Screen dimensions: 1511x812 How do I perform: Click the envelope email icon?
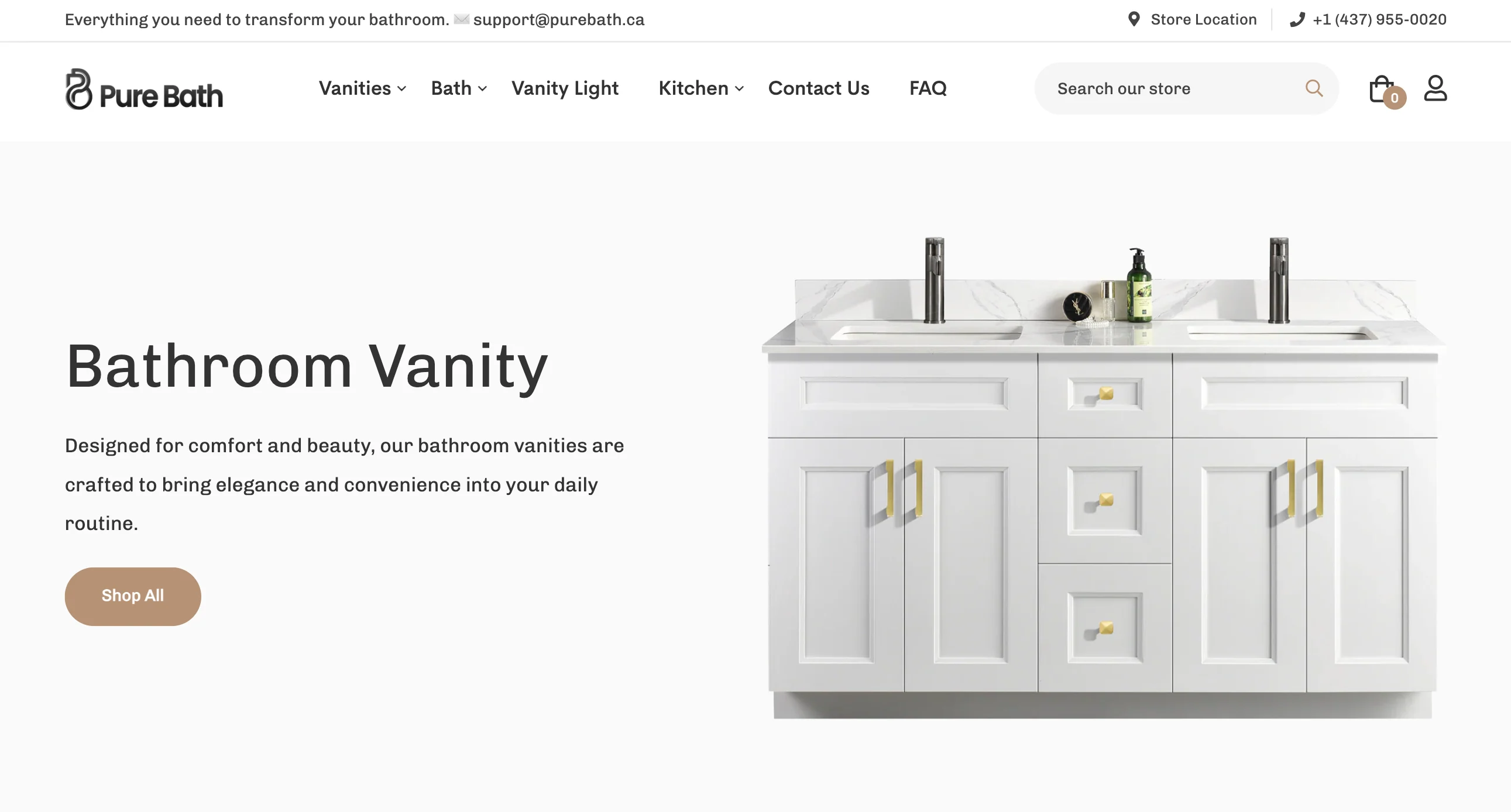coord(462,19)
